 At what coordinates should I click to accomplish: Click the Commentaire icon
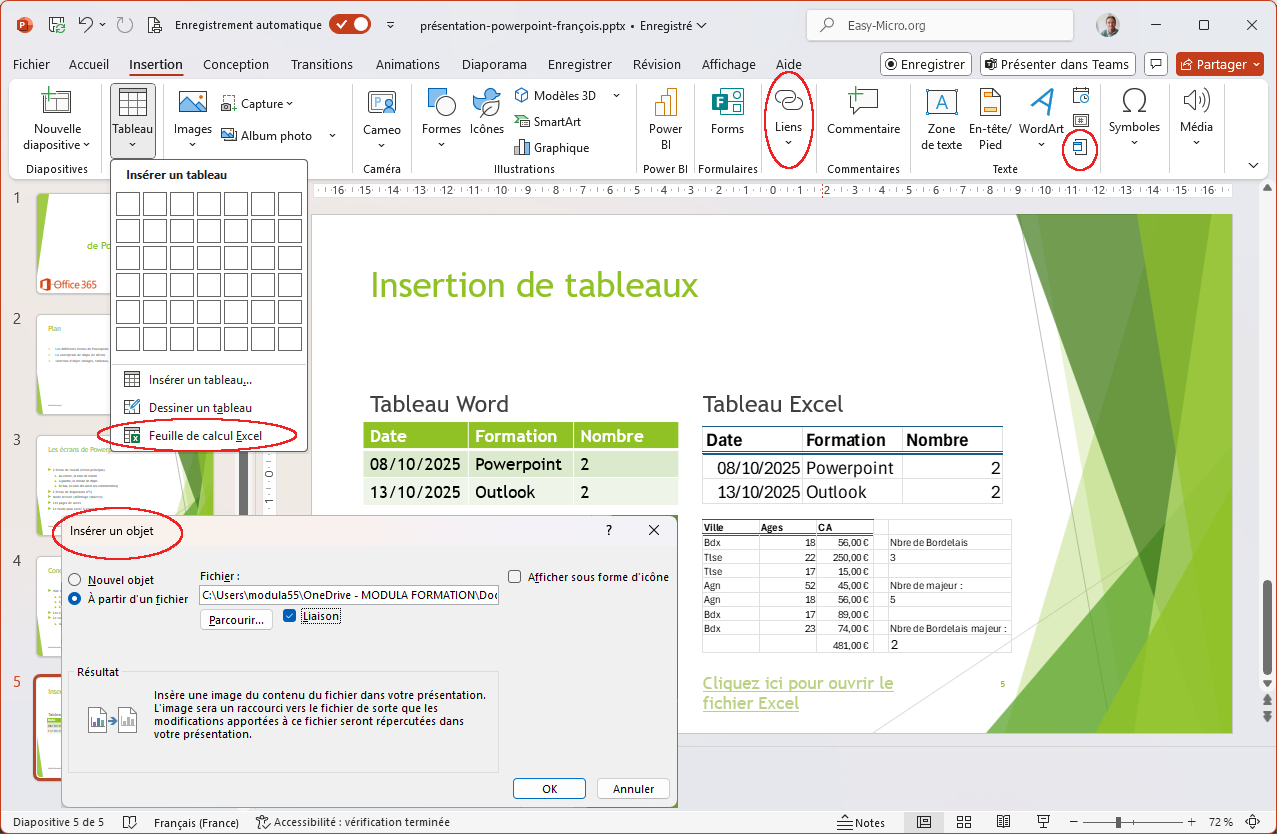(x=862, y=103)
